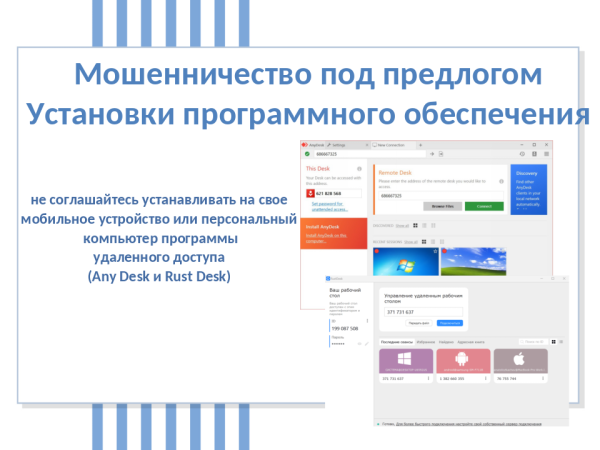
Task: Open options menu for session 76 755 744
Action: point(543,379)
